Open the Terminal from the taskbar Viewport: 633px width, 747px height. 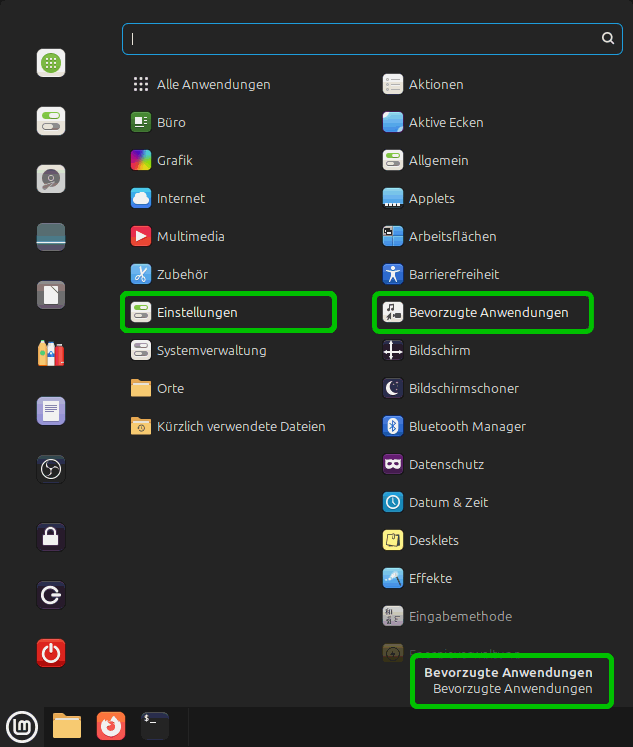pyautogui.click(x=155, y=725)
